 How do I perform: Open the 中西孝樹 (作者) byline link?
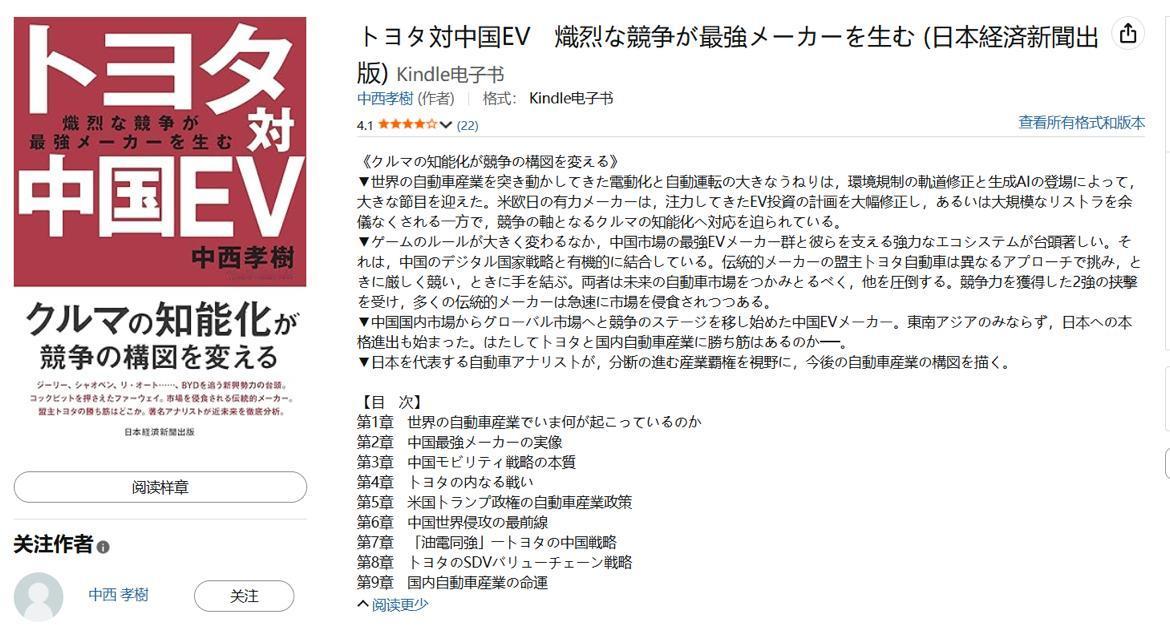385,99
